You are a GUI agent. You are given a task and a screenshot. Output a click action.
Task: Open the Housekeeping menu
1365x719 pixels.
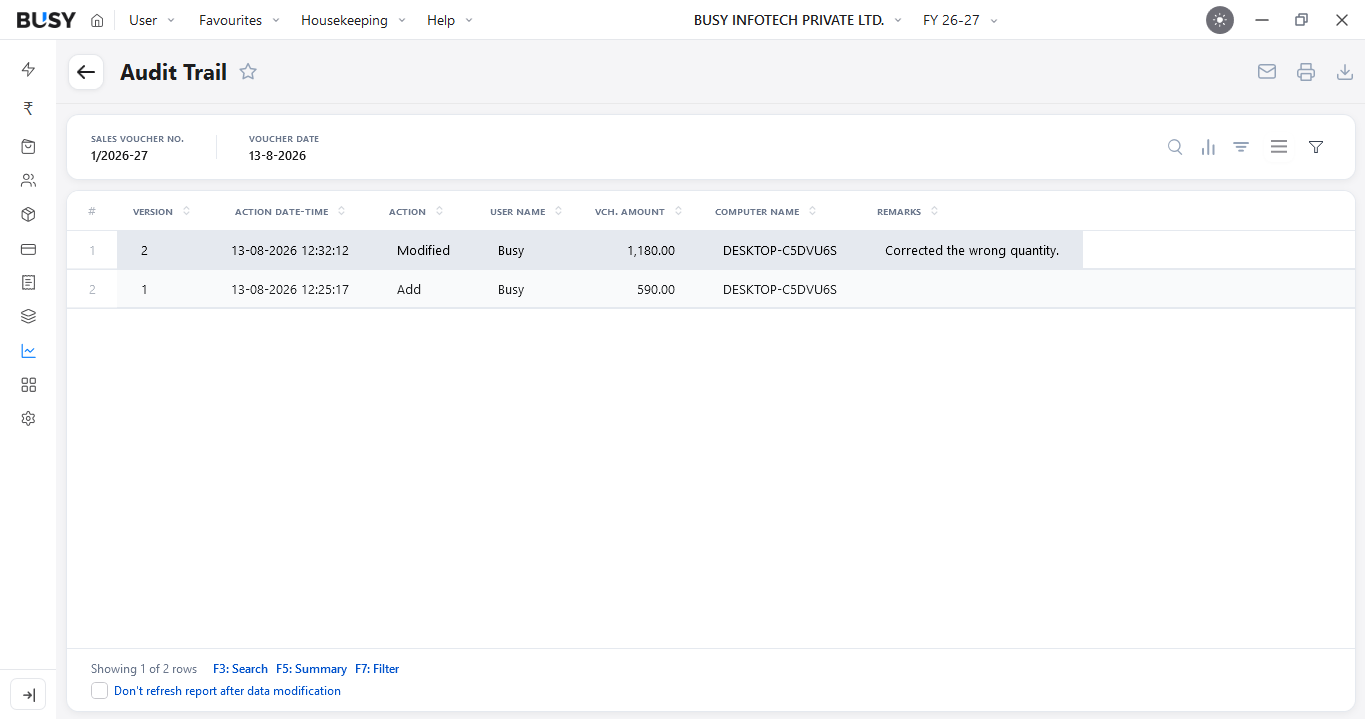(353, 20)
